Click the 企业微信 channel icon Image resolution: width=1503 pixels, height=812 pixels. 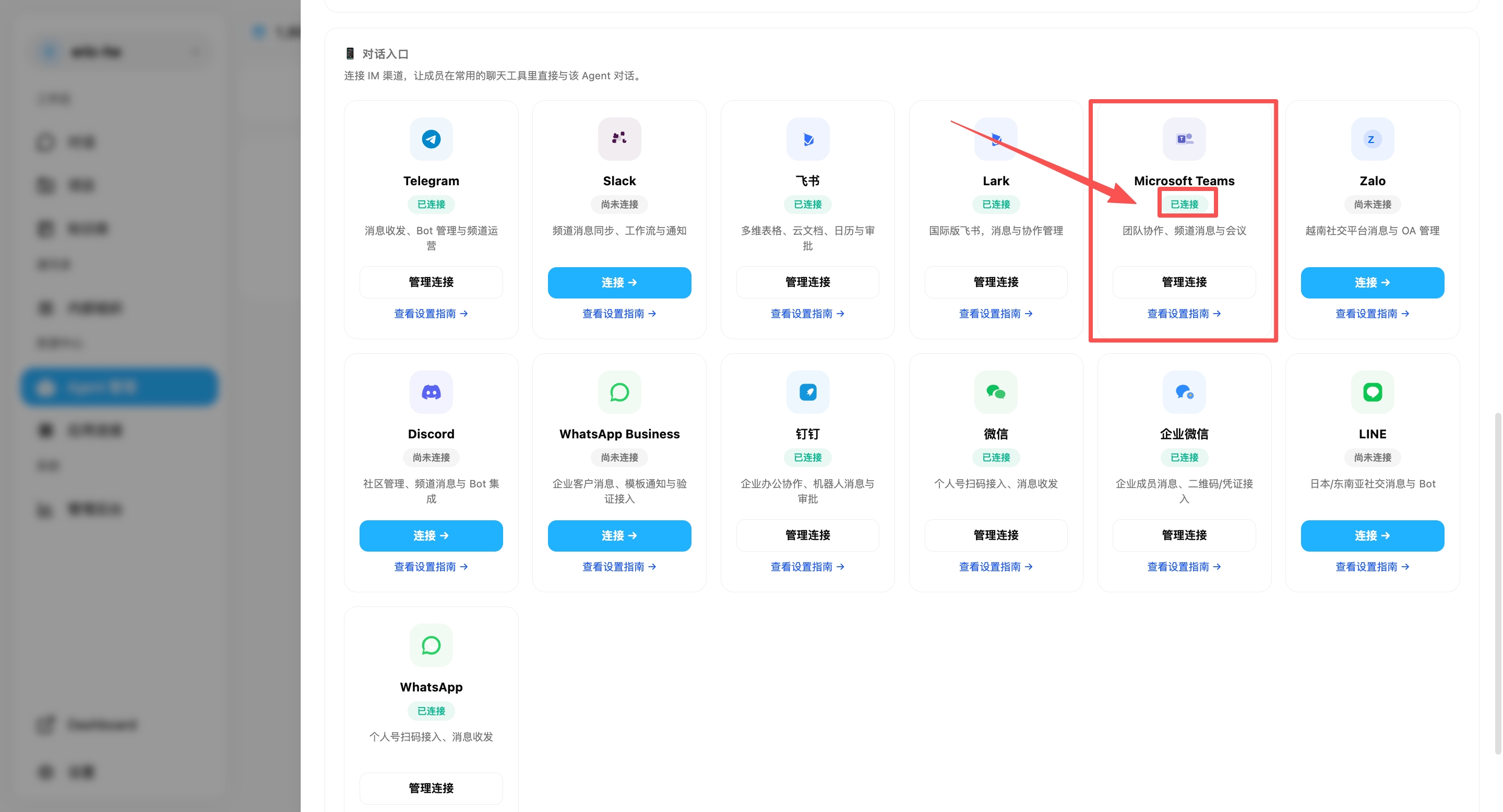click(x=1184, y=392)
